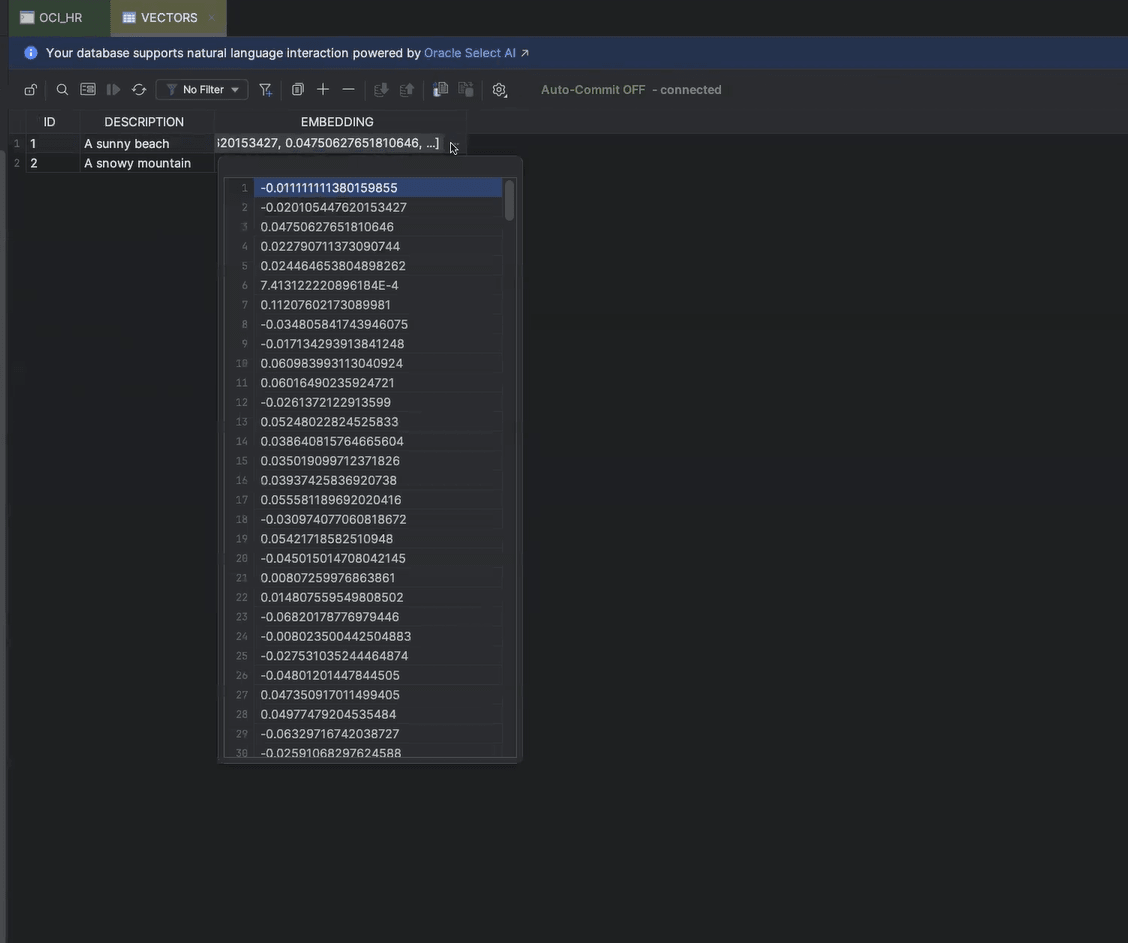
Task: Select vector value 0.047350917011499405
Action: point(377,695)
